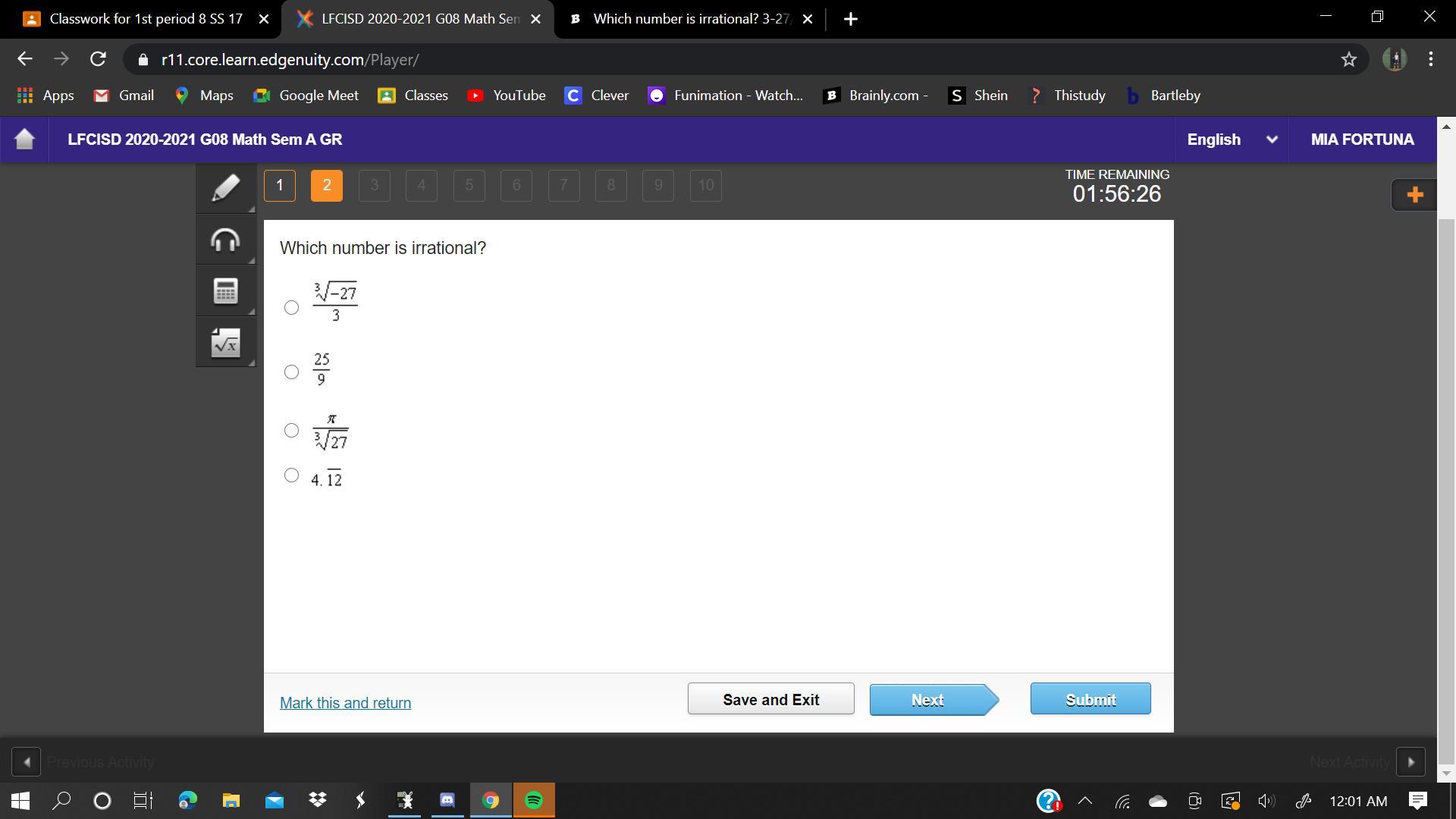
Task: Click the home icon in course header
Action: (24, 140)
